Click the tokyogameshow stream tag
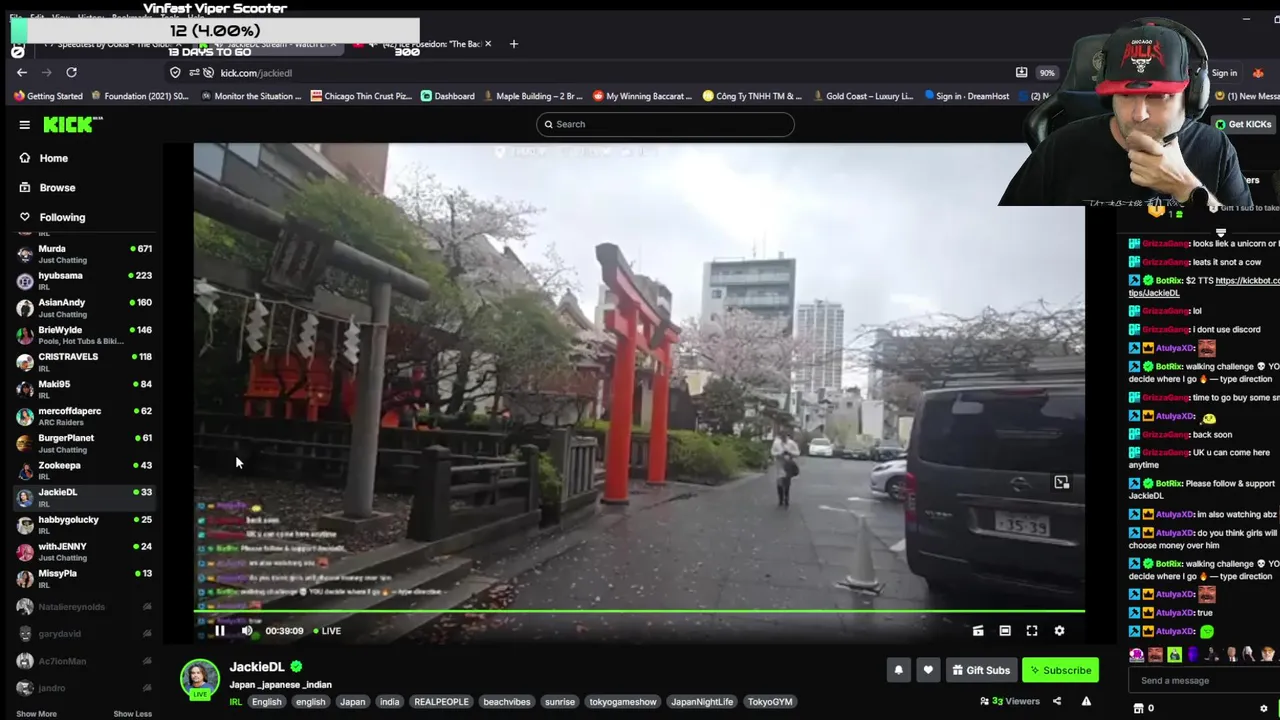 [623, 702]
